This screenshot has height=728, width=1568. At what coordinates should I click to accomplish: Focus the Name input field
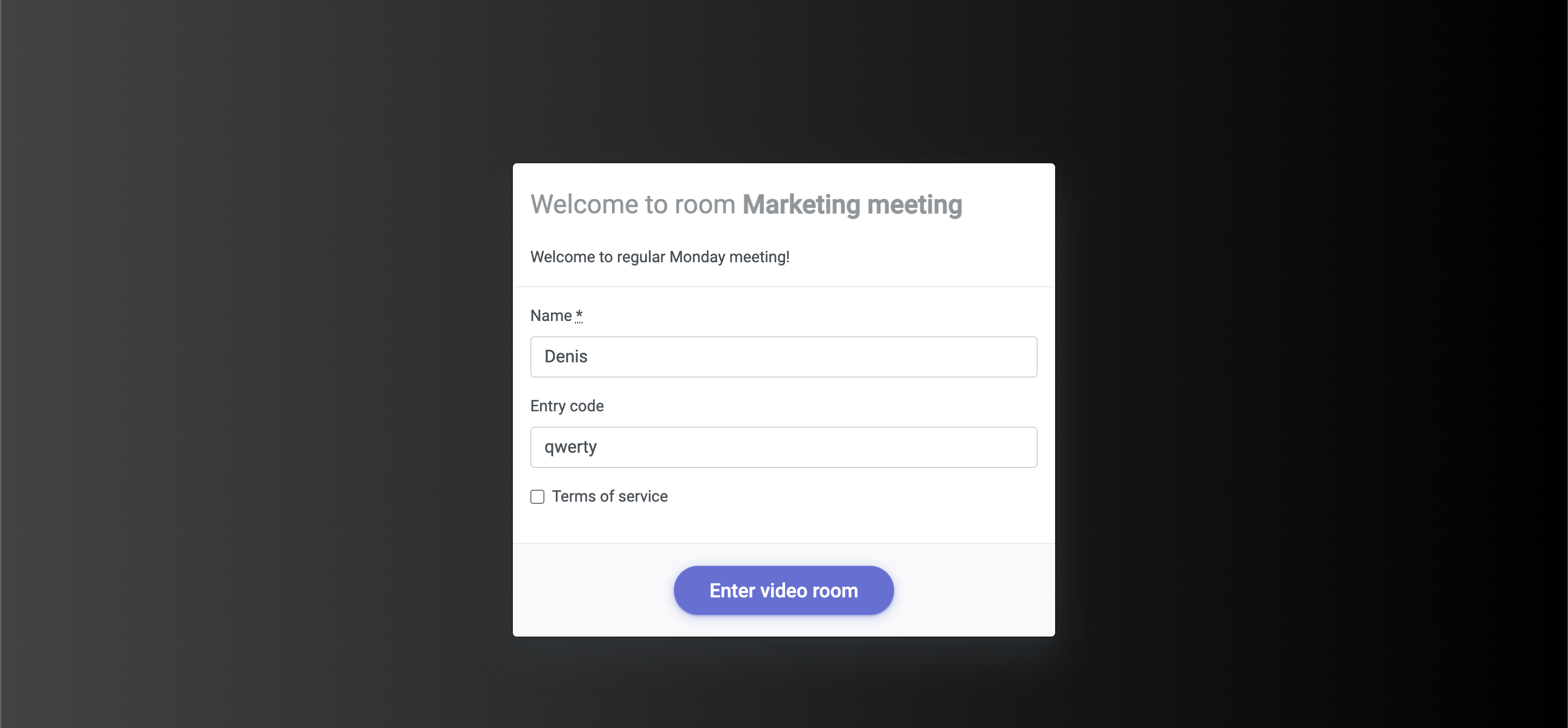[783, 357]
